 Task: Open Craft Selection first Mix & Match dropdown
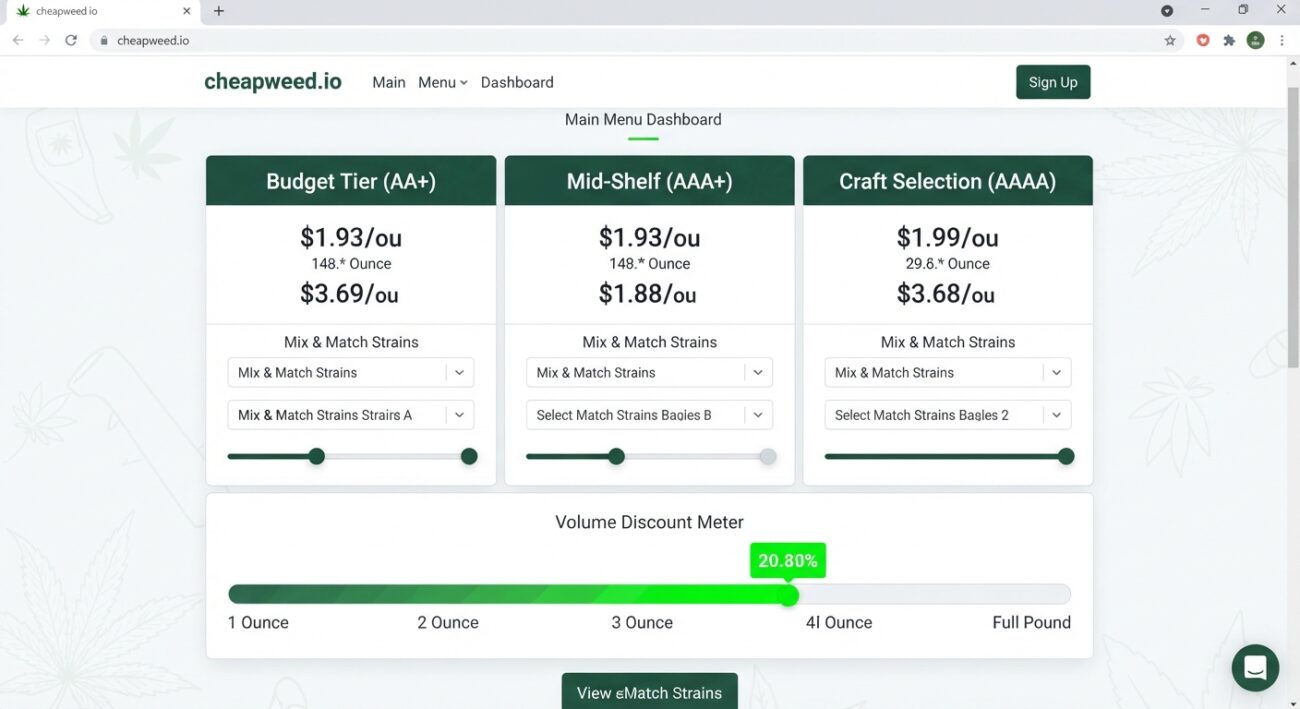[x=948, y=372]
